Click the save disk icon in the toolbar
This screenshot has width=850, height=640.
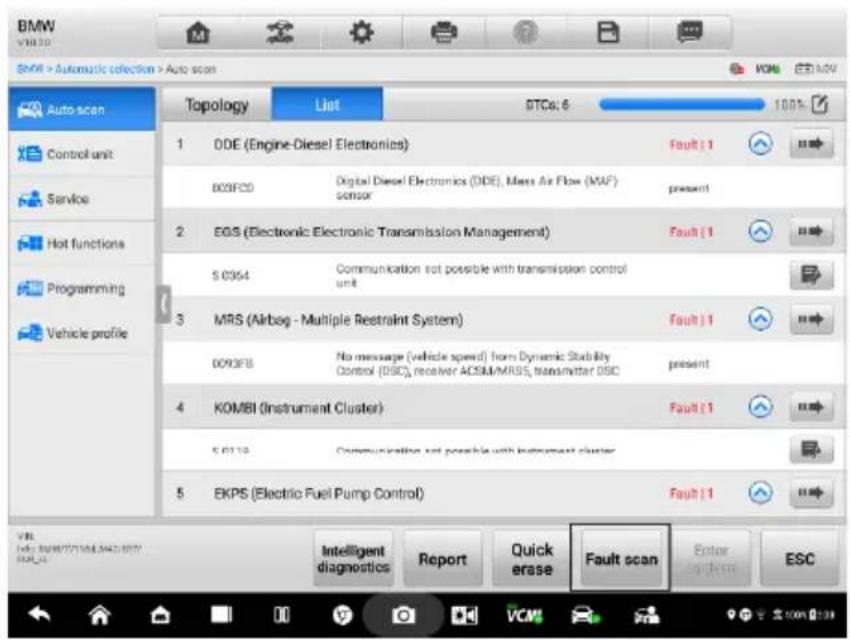pyautogui.click(x=608, y=33)
